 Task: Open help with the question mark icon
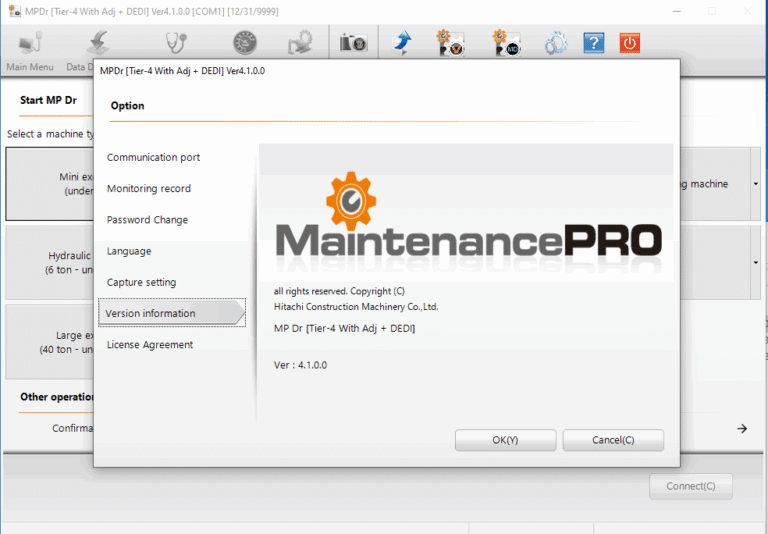pyautogui.click(x=594, y=43)
